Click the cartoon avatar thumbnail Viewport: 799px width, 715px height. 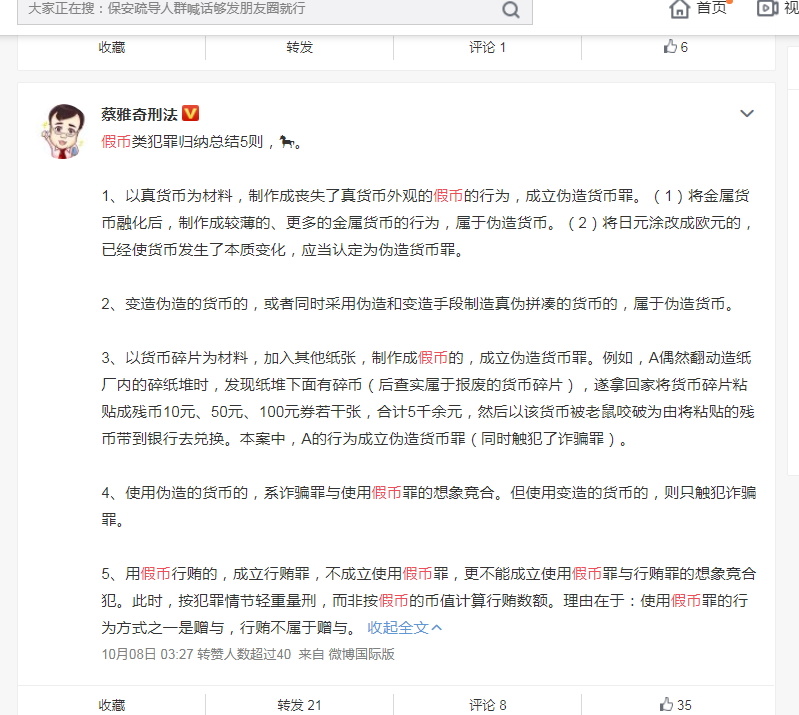[63, 131]
